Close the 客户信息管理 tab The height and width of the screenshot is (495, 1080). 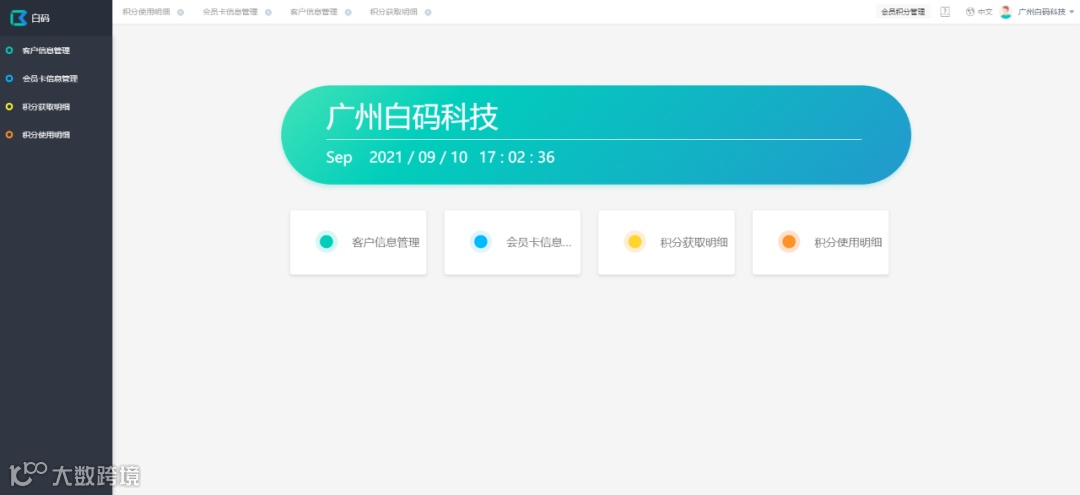tap(348, 12)
